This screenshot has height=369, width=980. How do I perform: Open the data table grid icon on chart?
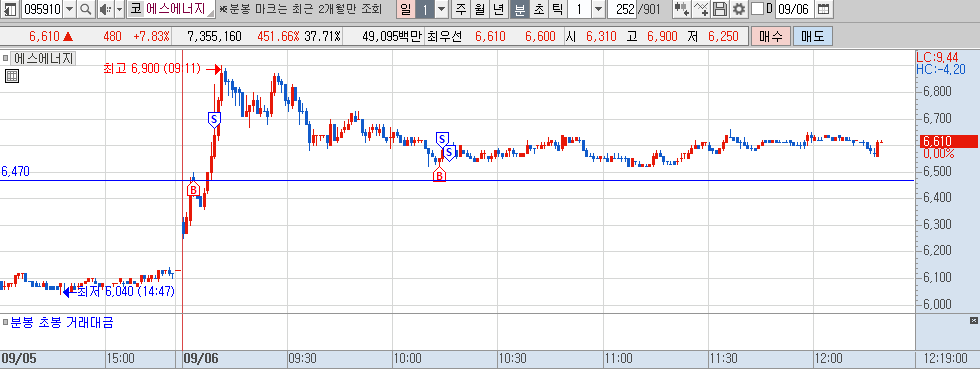(12, 77)
